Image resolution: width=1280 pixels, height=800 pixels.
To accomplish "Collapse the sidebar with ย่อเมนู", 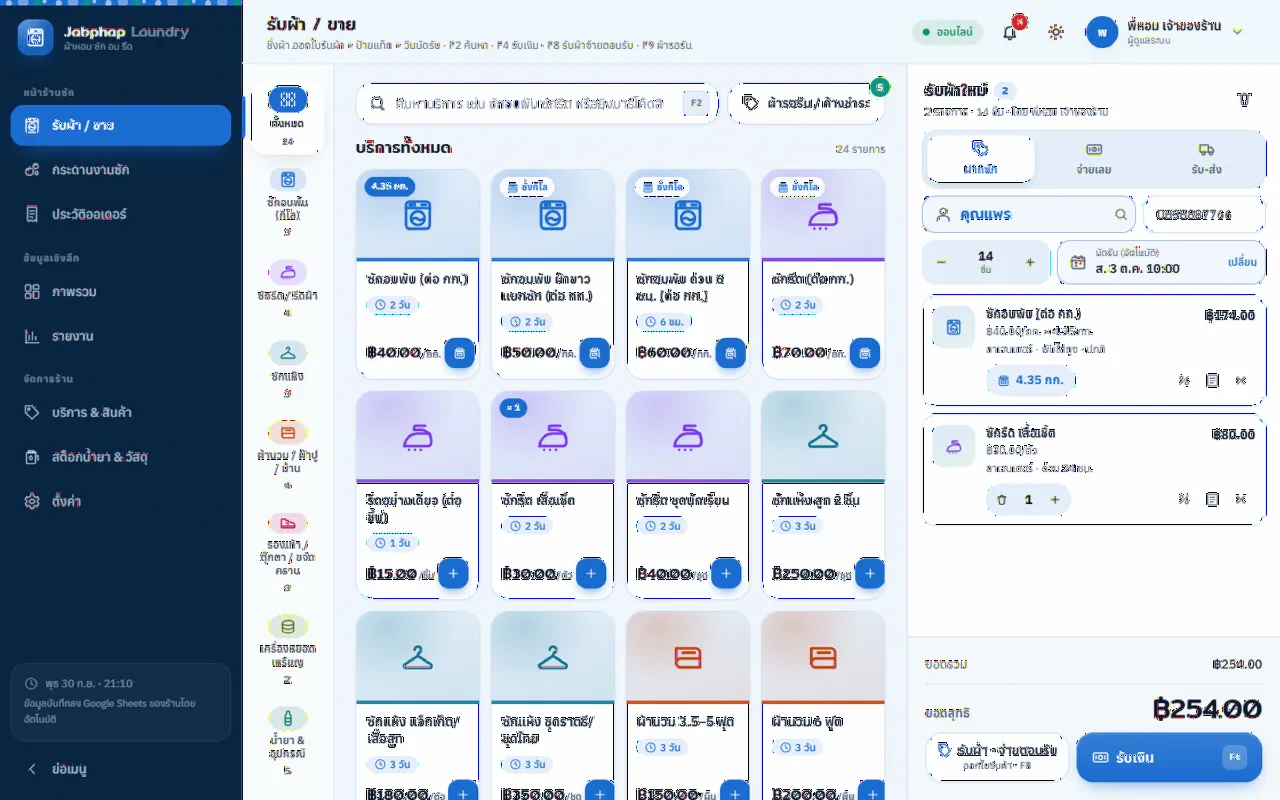I will (x=121, y=769).
